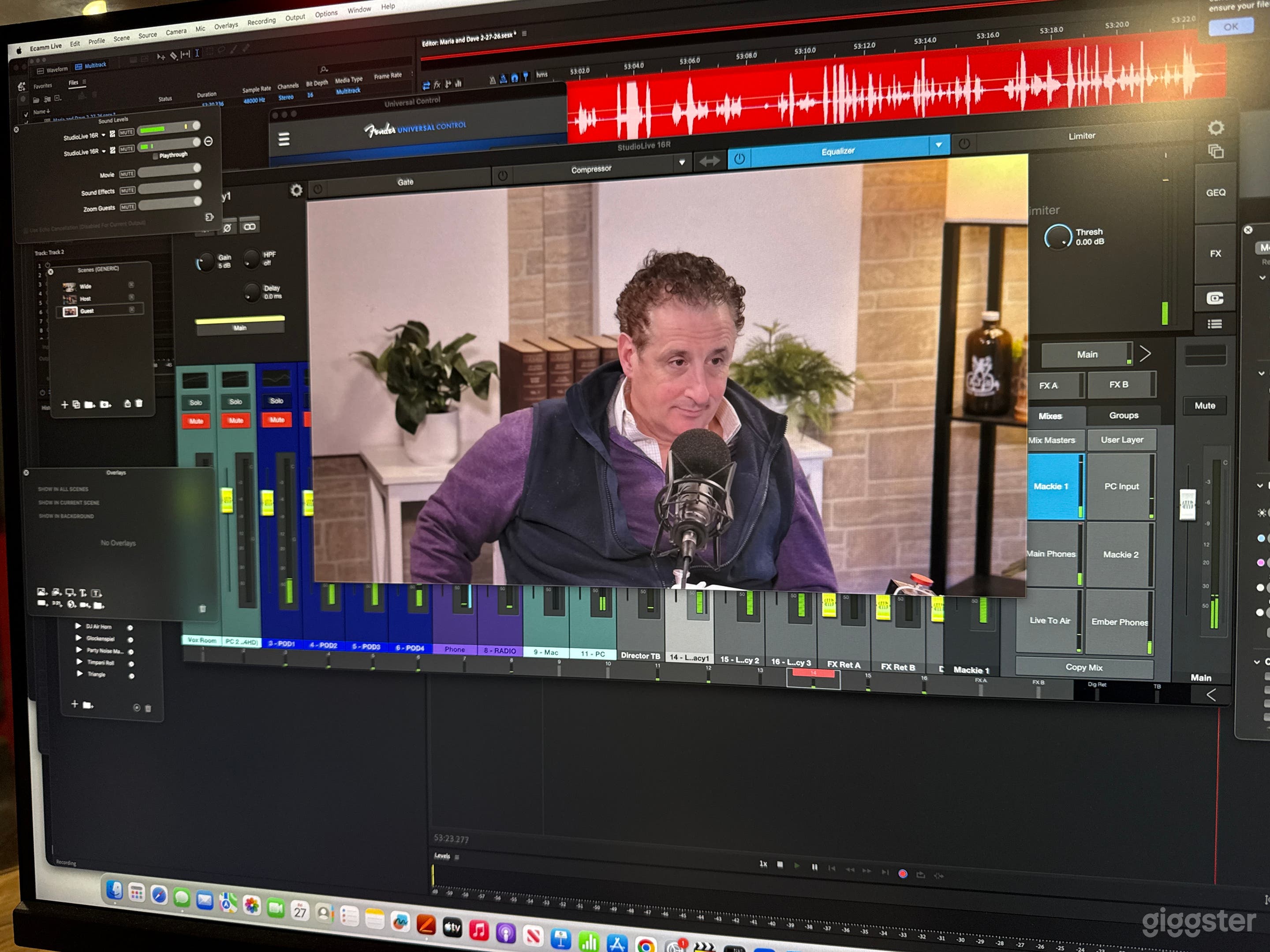Mute the Movie sound level

(127, 174)
